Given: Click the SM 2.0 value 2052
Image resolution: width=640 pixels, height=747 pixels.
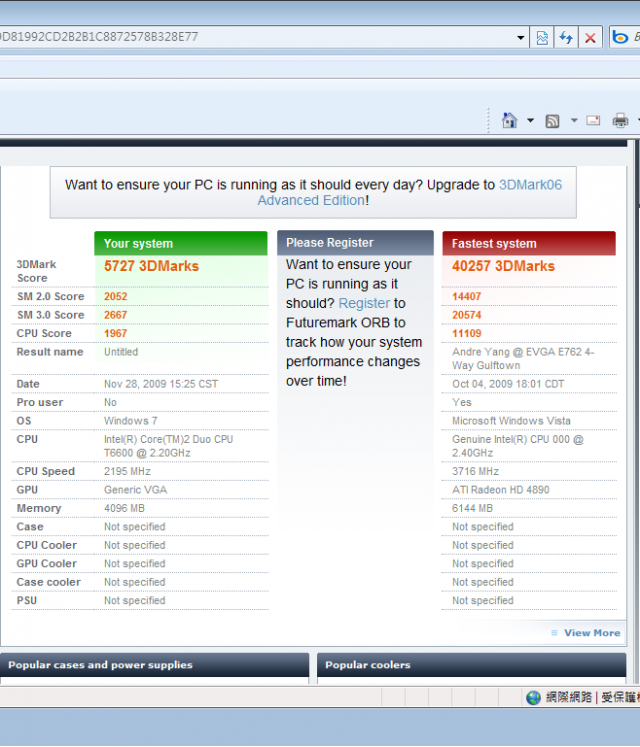Looking at the screenshot, I should click(116, 296).
